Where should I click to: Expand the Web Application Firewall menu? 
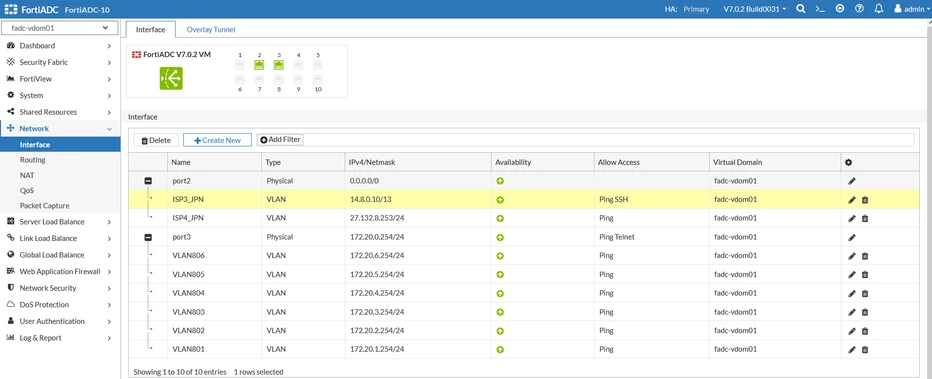59,271
